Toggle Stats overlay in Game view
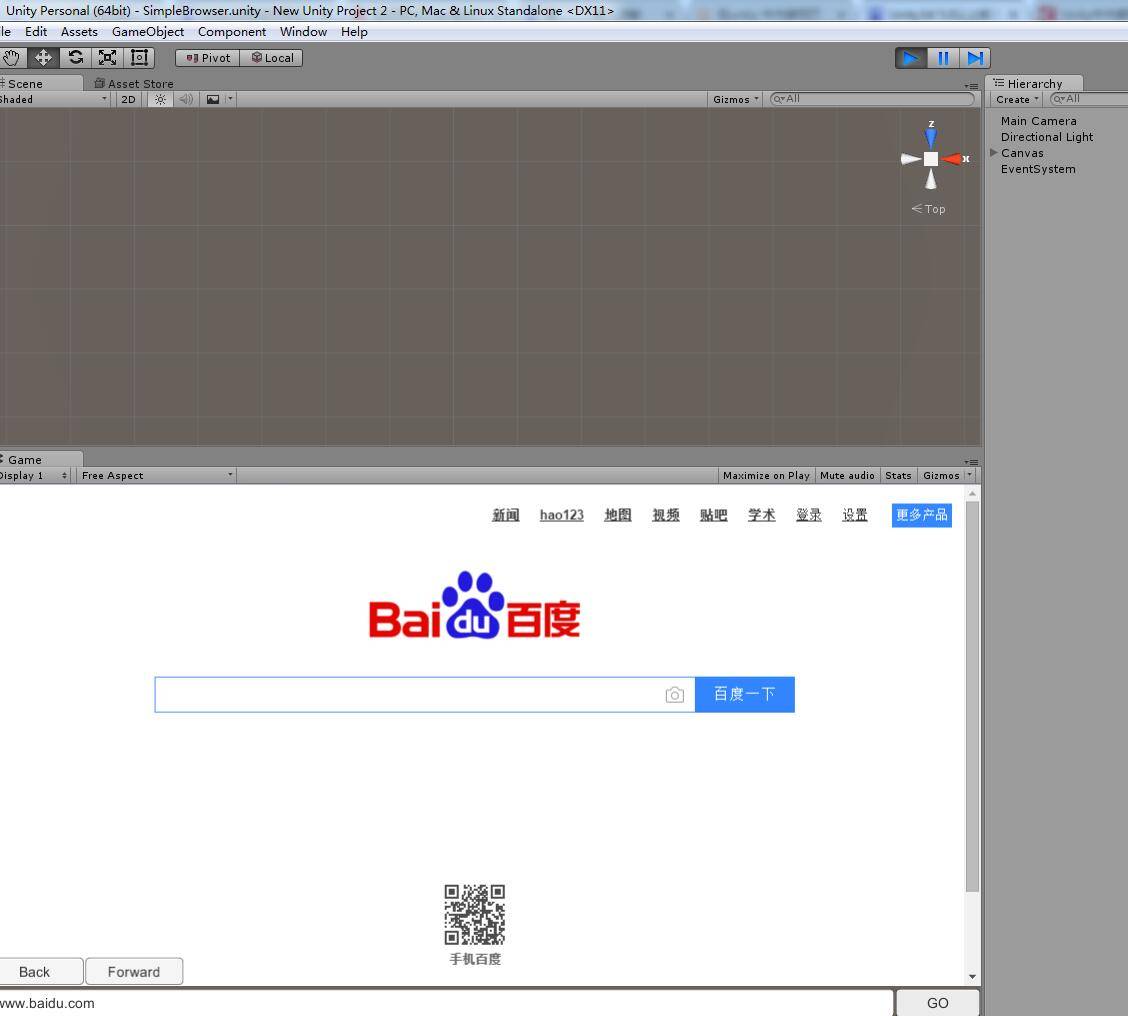The height and width of the screenshot is (1016, 1128). [898, 476]
